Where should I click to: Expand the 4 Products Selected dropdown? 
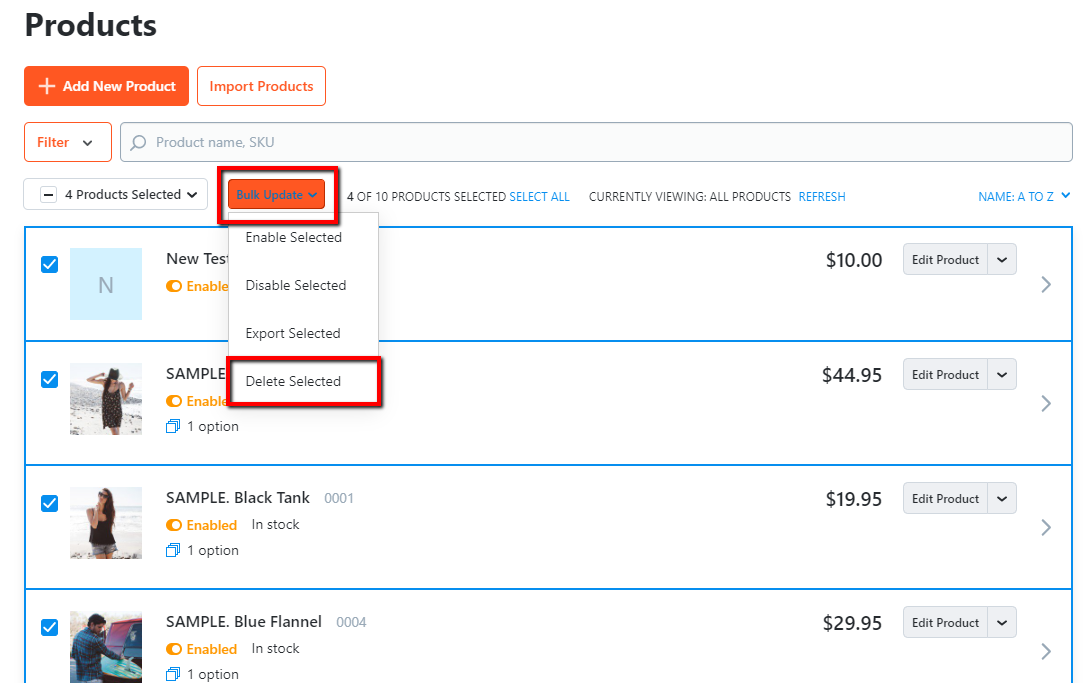point(115,194)
